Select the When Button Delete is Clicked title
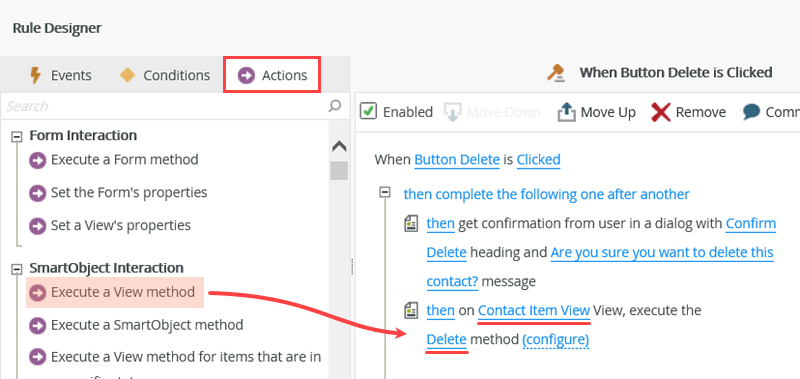 pyautogui.click(x=676, y=73)
